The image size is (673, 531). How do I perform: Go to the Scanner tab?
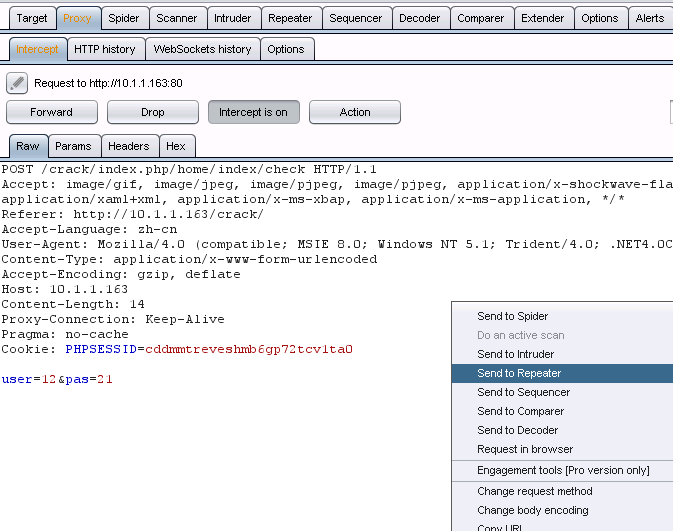coord(176,18)
